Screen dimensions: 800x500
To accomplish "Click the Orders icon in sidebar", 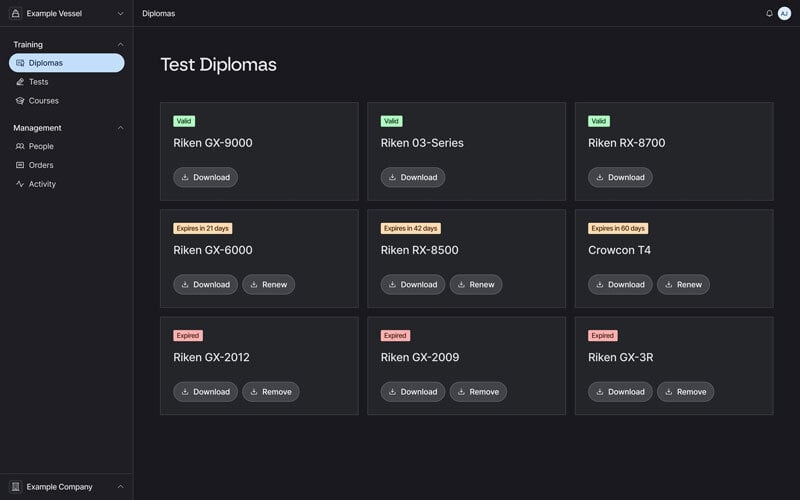I will tap(20, 165).
